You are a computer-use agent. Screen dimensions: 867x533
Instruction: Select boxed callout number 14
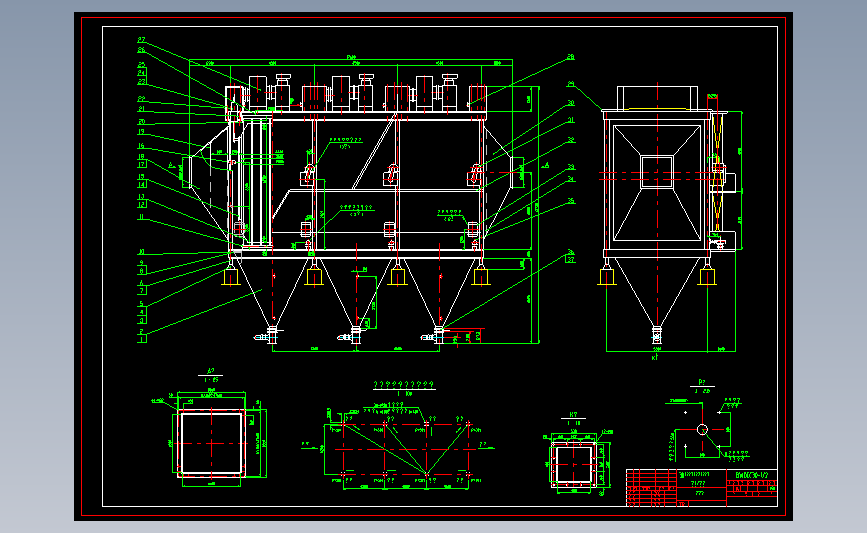click(142, 184)
